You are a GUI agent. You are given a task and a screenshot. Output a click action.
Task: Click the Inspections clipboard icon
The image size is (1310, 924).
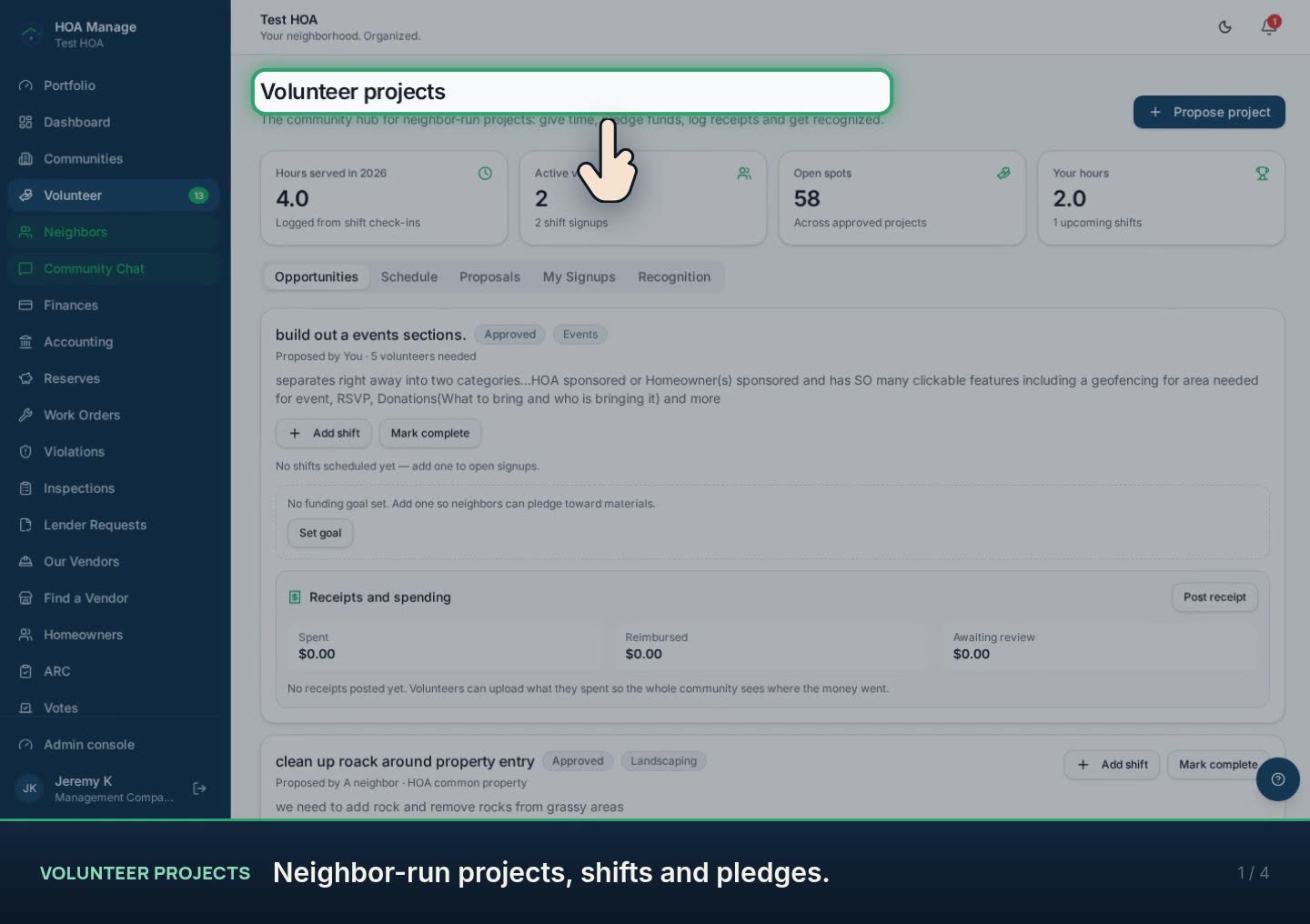point(25,488)
